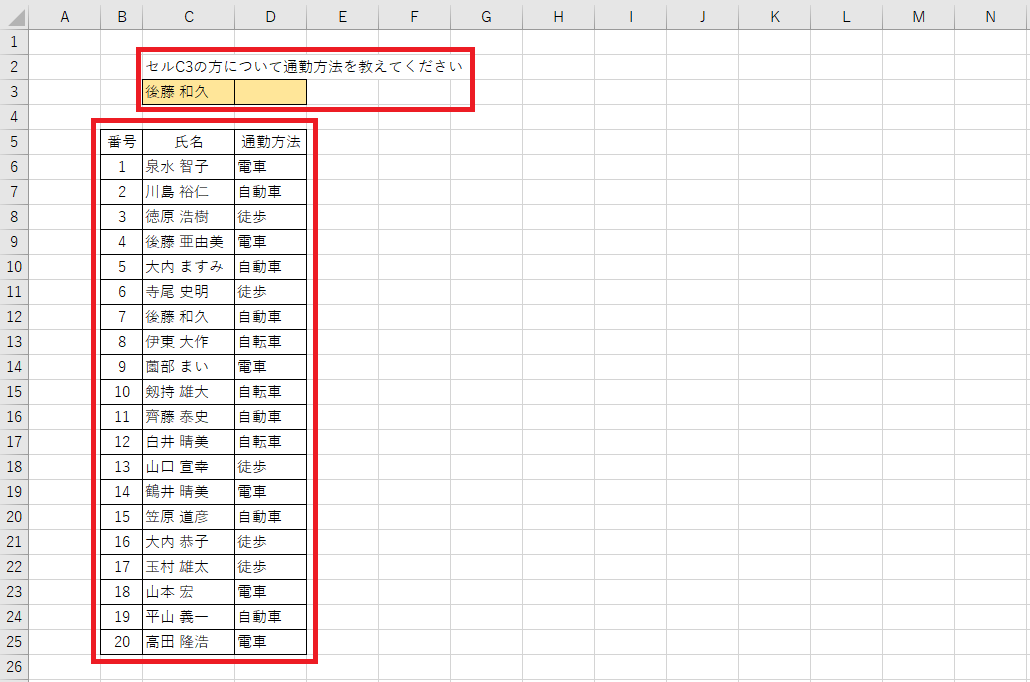This screenshot has width=1030, height=682.
Task: Select row 12 header
Action: point(14,317)
